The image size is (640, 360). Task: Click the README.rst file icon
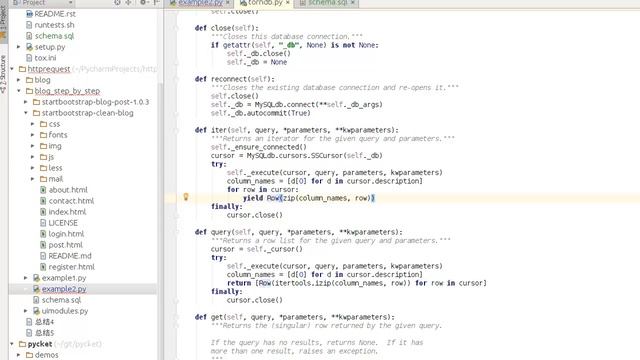point(29,14)
